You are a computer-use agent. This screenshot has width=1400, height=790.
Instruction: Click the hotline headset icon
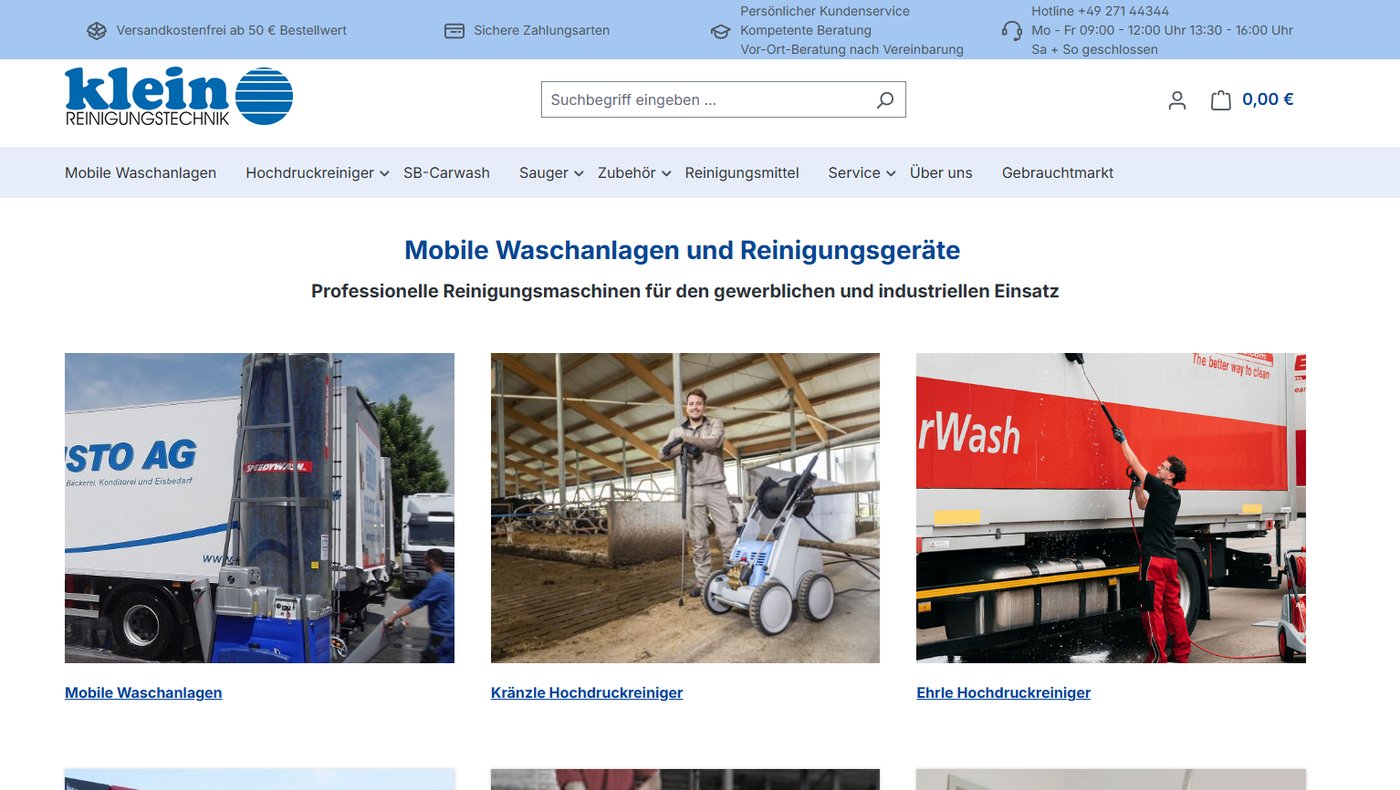[x=1012, y=30]
